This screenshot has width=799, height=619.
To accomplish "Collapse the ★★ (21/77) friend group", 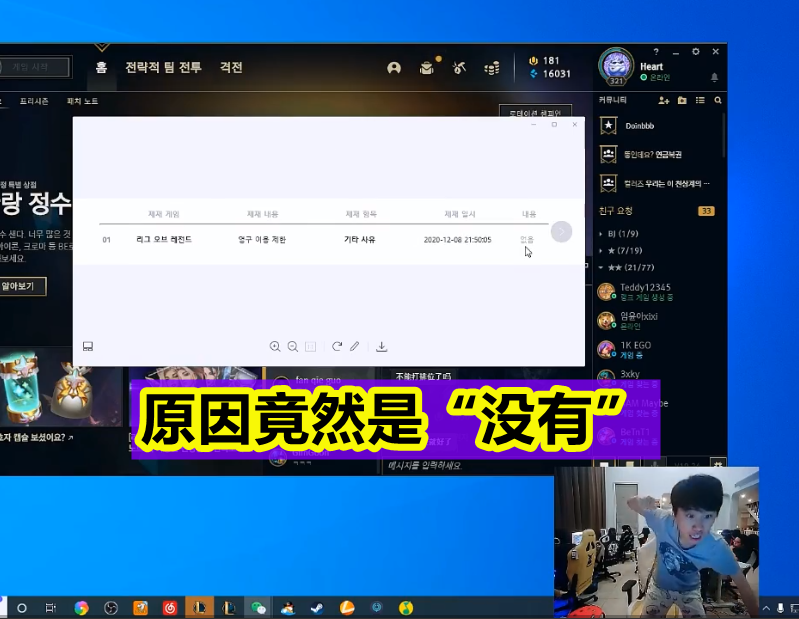I will pyautogui.click(x=626, y=267).
